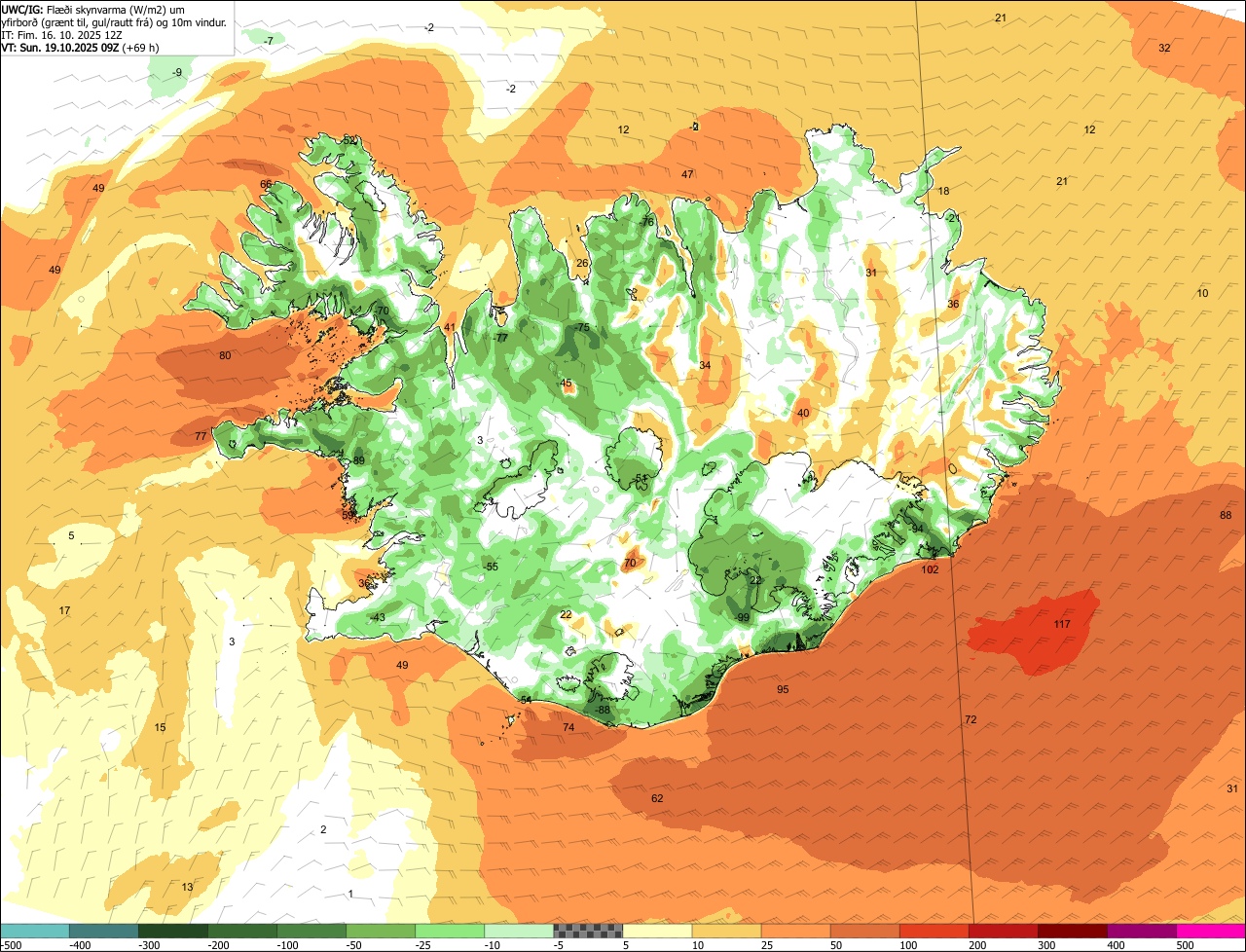Viewport: 1246px width, 952px height.
Task: Click the teal legend swatch between -500 and -400
Action: pos(34,931)
